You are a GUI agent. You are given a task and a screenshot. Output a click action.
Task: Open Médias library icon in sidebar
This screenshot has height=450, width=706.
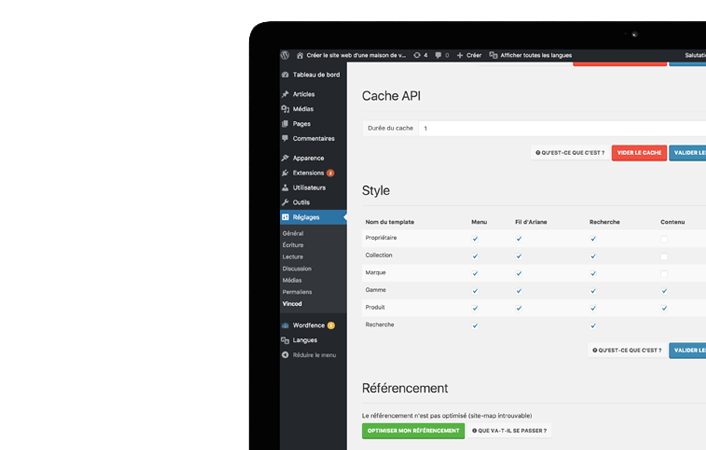tap(286, 109)
